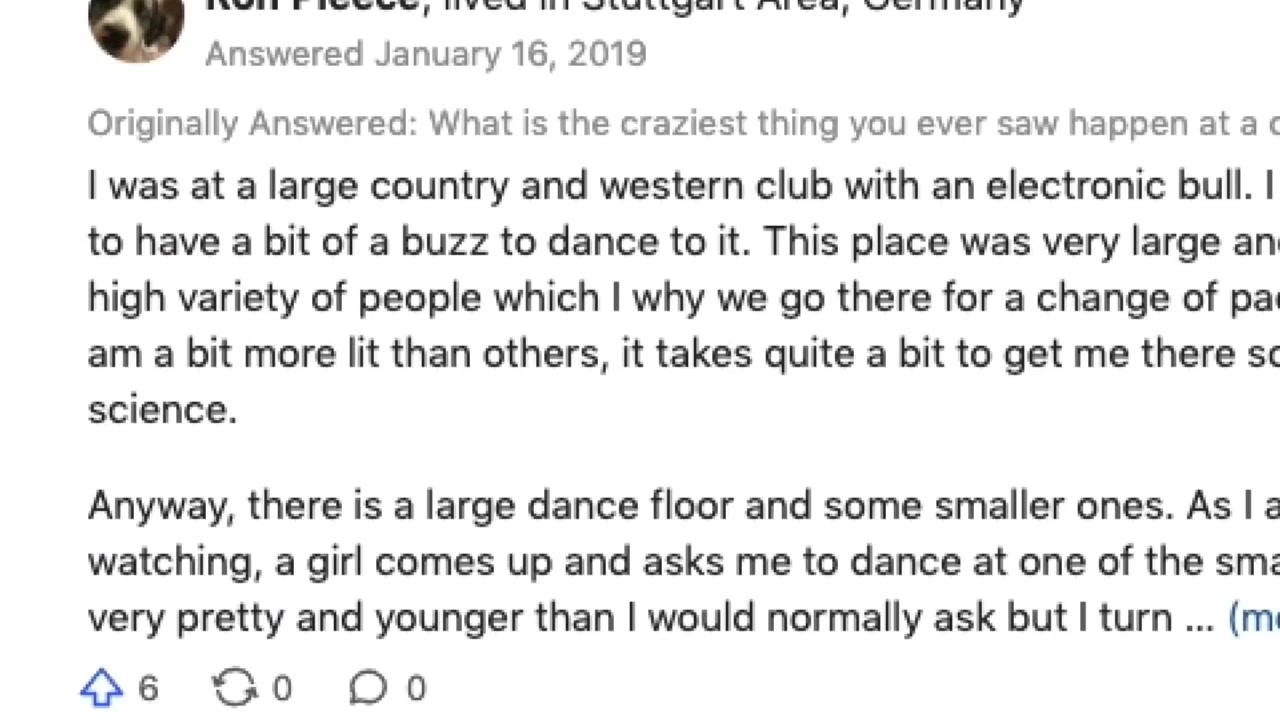Open the author's profile picture

click(x=136, y=25)
